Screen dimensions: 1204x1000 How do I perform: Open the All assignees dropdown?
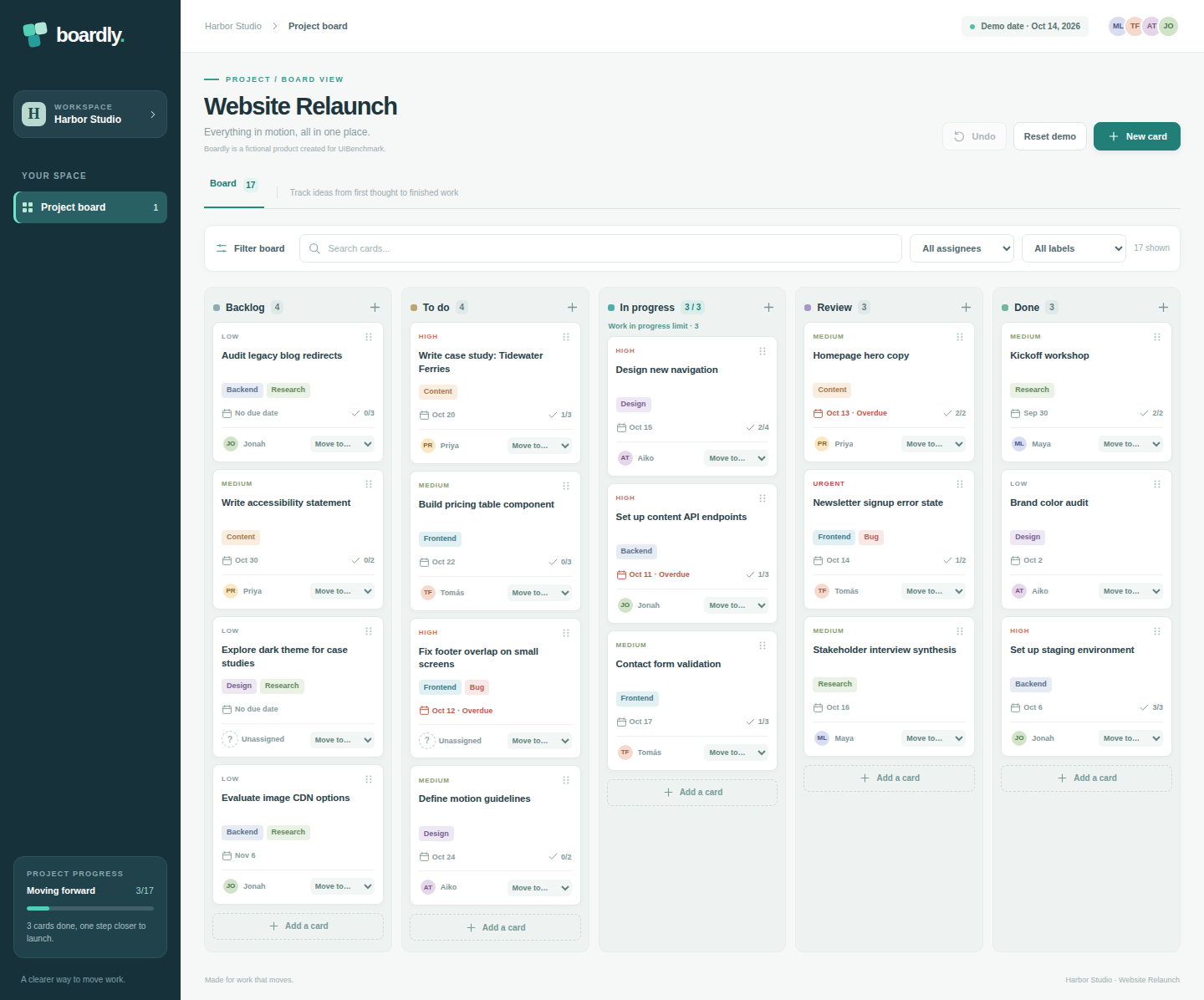click(x=962, y=248)
